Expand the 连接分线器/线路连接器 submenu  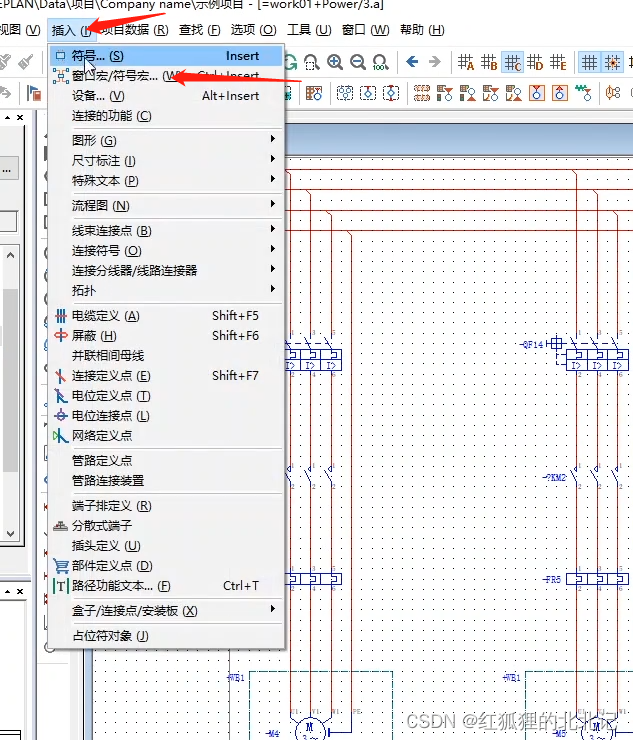coord(167,270)
